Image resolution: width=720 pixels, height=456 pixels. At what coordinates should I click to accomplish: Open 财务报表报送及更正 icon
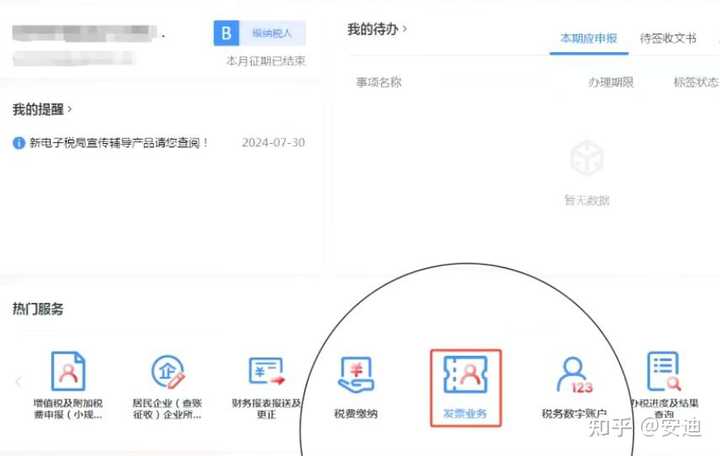pyautogui.click(x=266, y=371)
